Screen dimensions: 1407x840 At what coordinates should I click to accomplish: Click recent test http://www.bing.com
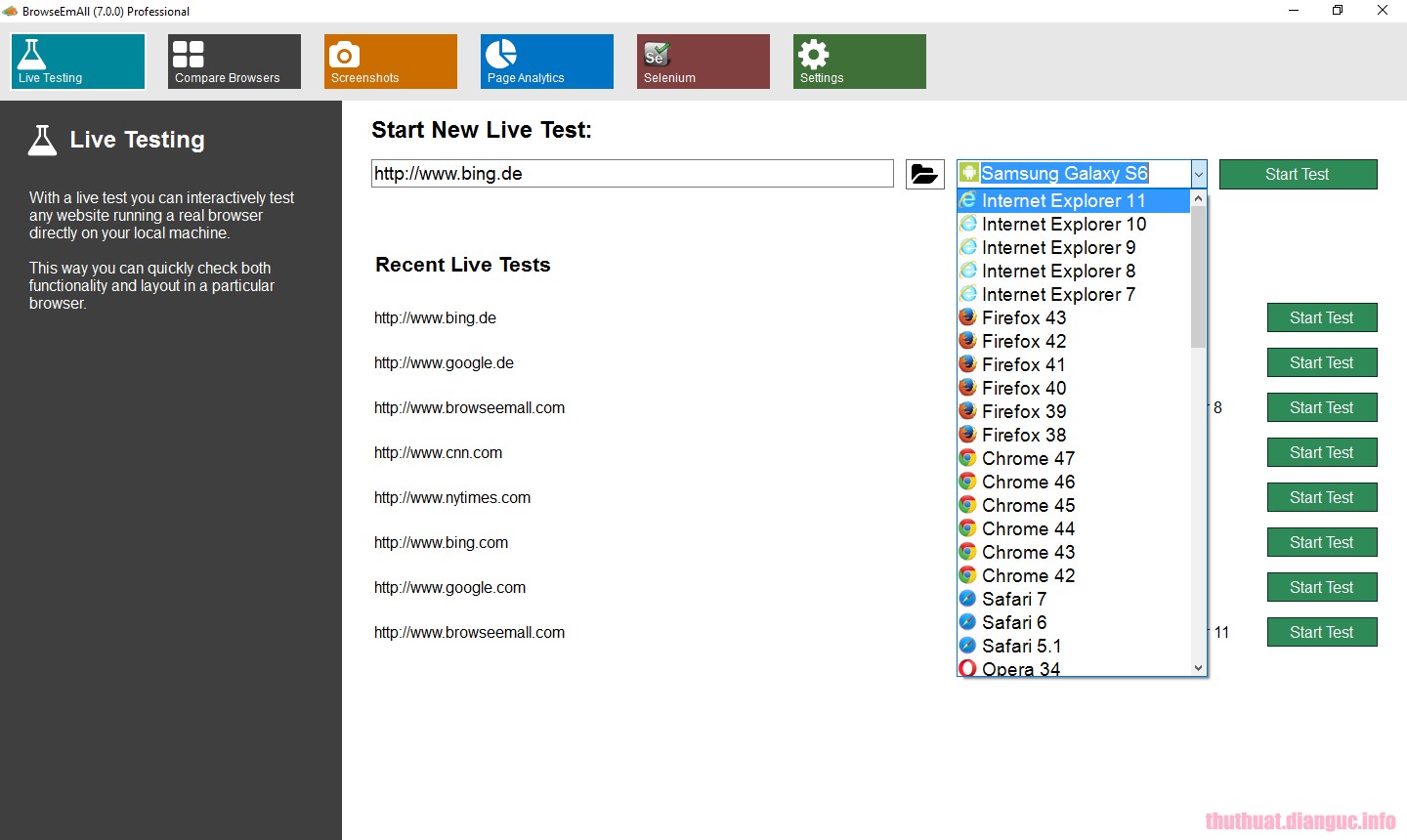pos(441,542)
